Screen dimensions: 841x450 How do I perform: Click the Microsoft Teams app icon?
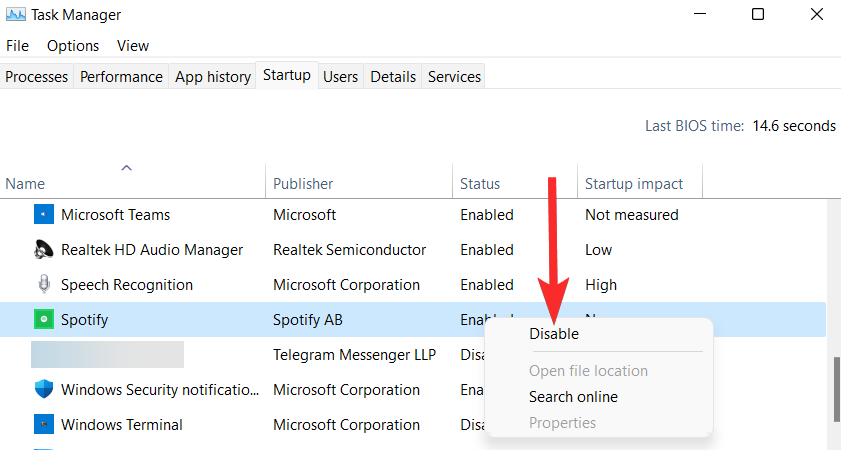43,215
